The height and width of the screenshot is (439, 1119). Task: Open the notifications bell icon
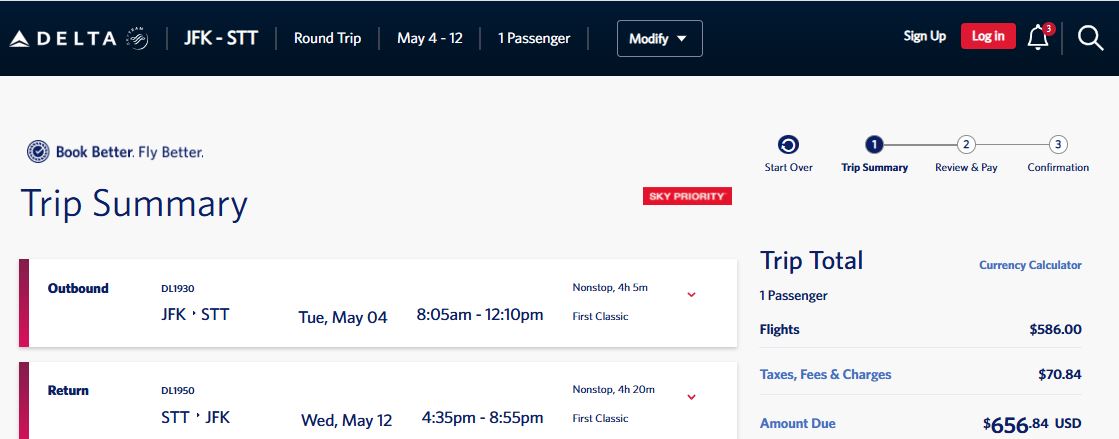[x=1038, y=38]
